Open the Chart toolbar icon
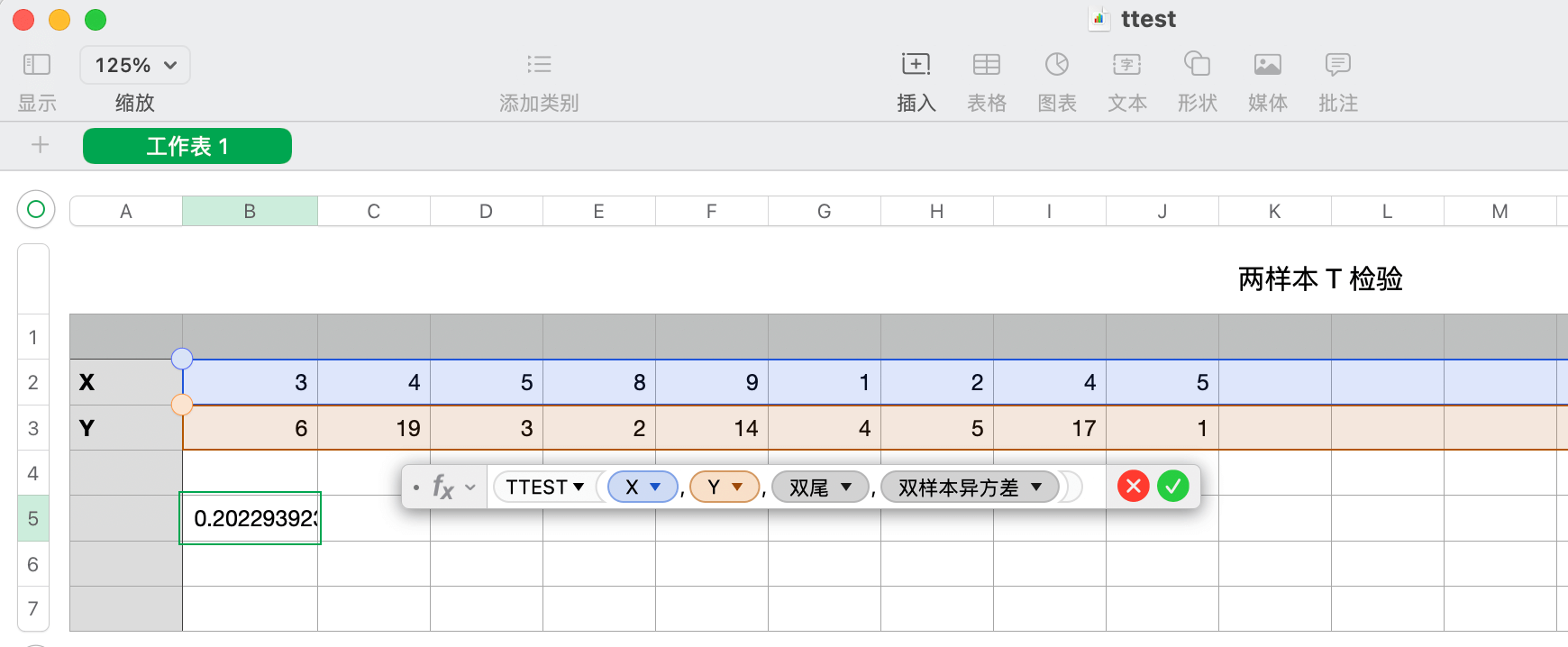The width and height of the screenshot is (1568, 647). tap(1056, 65)
